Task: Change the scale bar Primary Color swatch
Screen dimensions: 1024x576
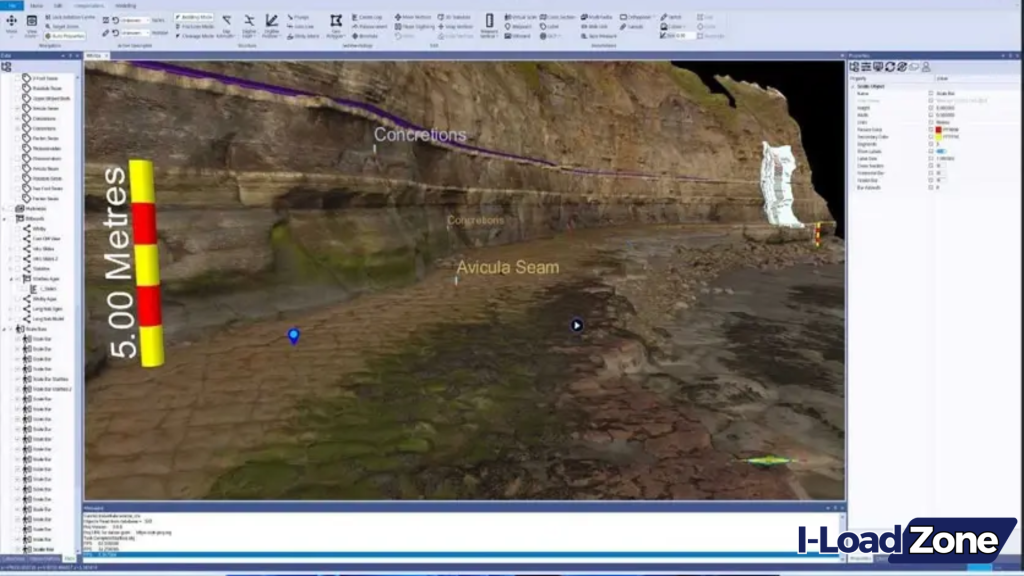Action: pyautogui.click(x=940, y=129)
